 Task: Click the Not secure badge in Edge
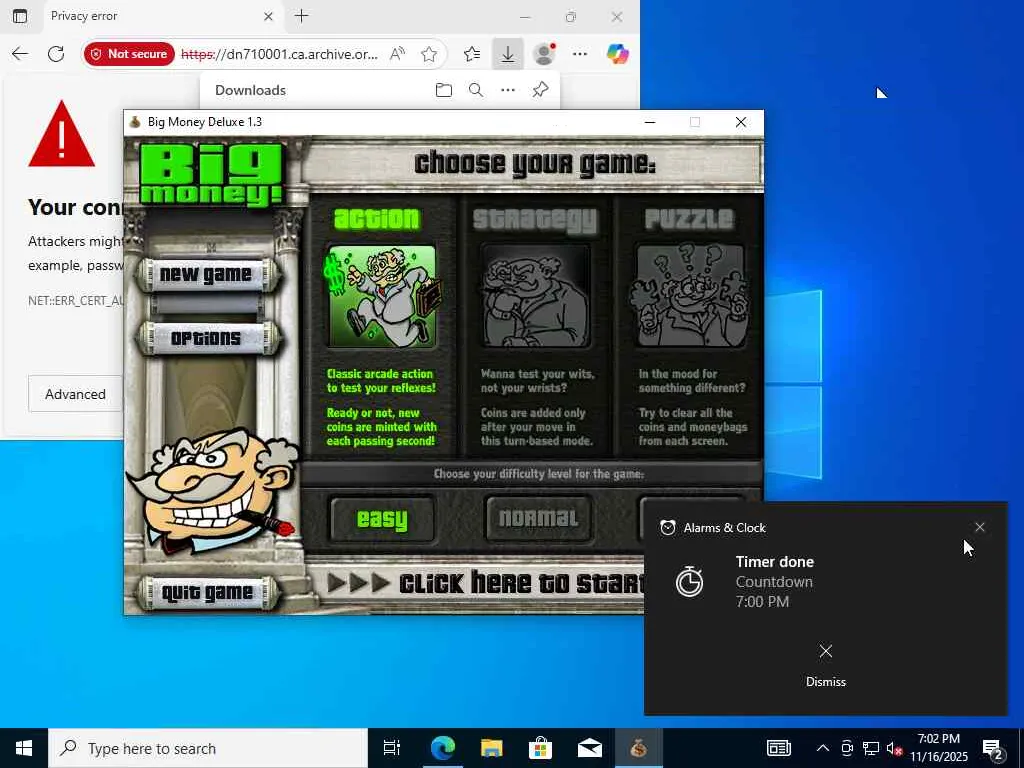pyautogui.click(x=129, y=54)
